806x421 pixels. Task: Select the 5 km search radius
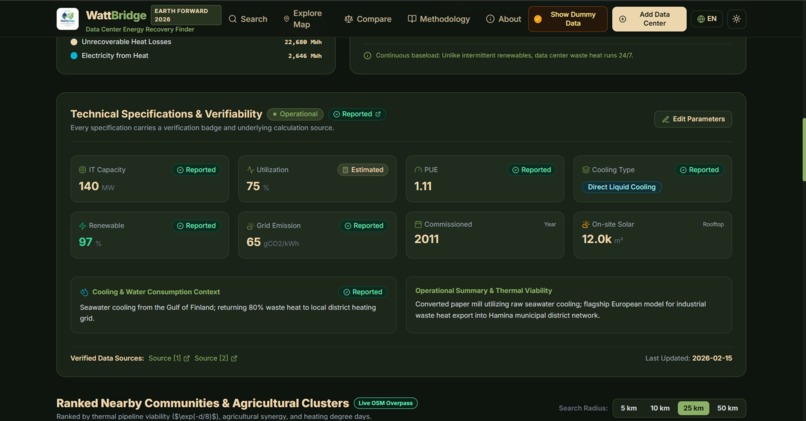click(628, 408)
